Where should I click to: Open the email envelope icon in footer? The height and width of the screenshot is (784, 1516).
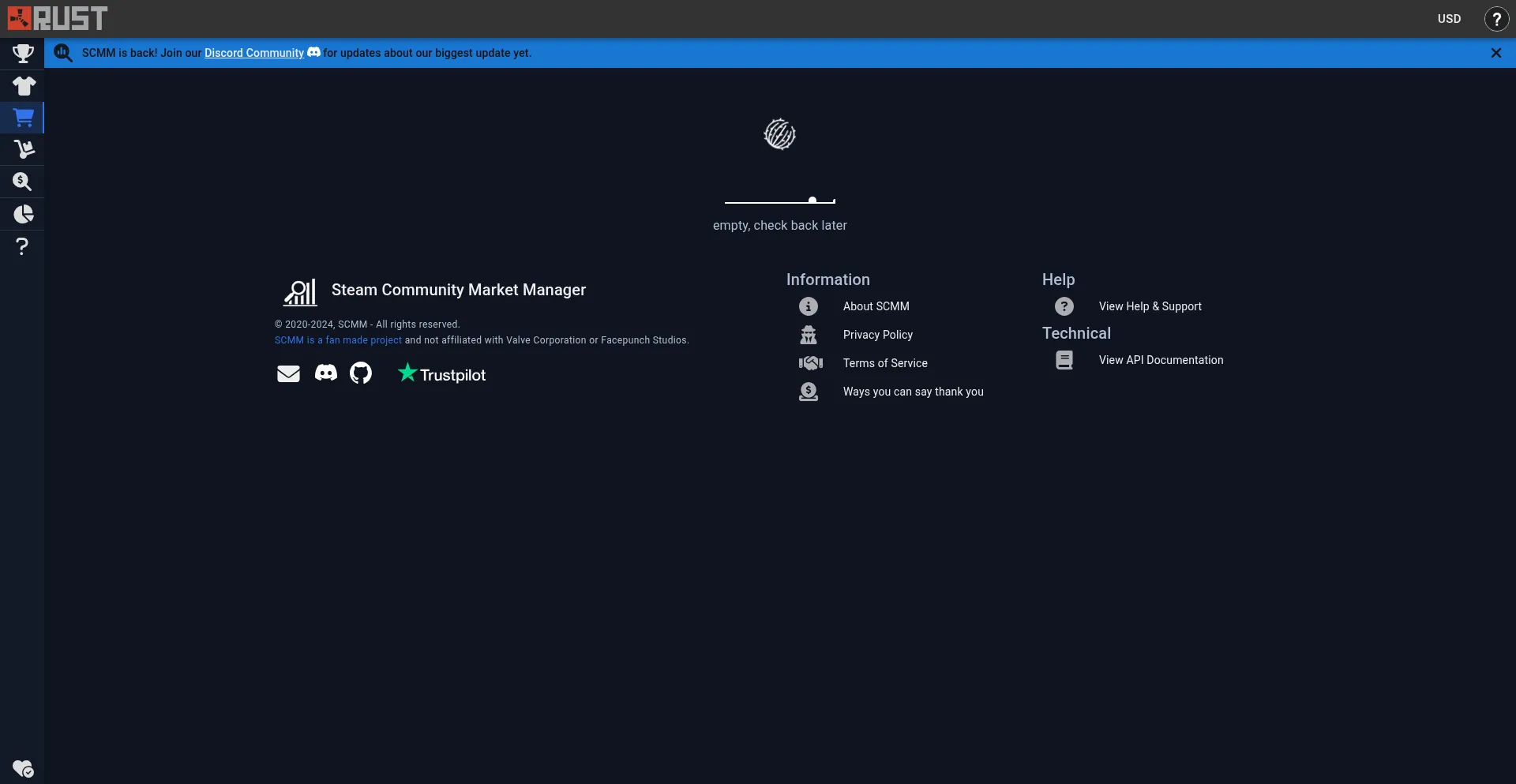tap(288, 373)
